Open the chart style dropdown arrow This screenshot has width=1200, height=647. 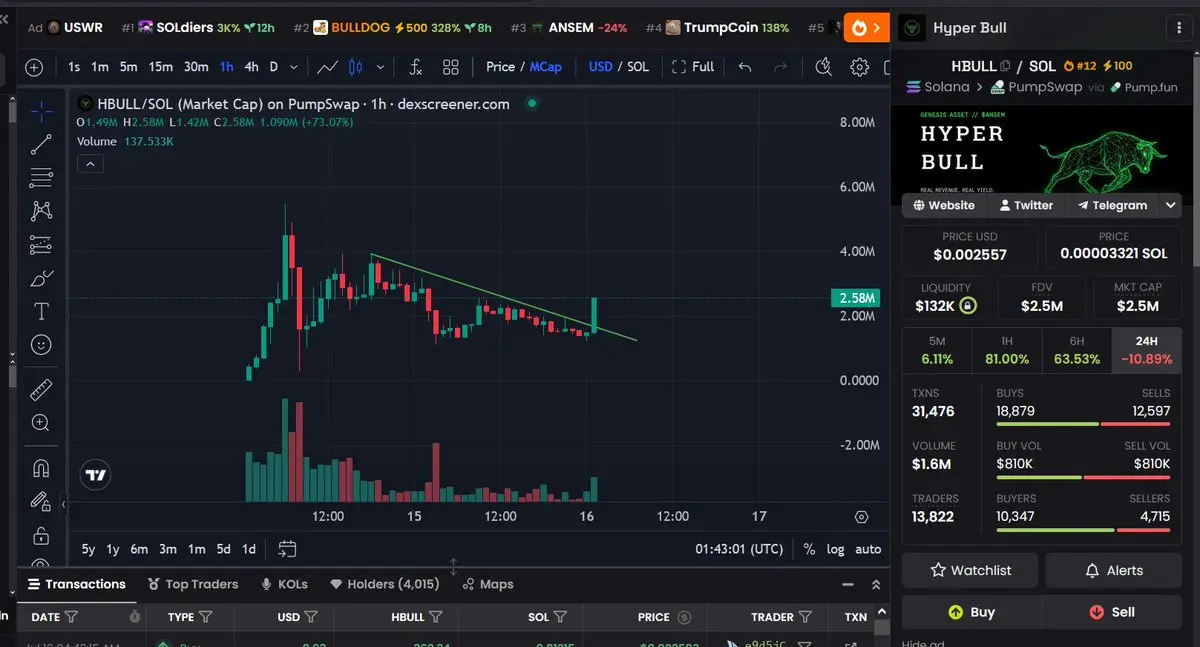tap(381, 67)
